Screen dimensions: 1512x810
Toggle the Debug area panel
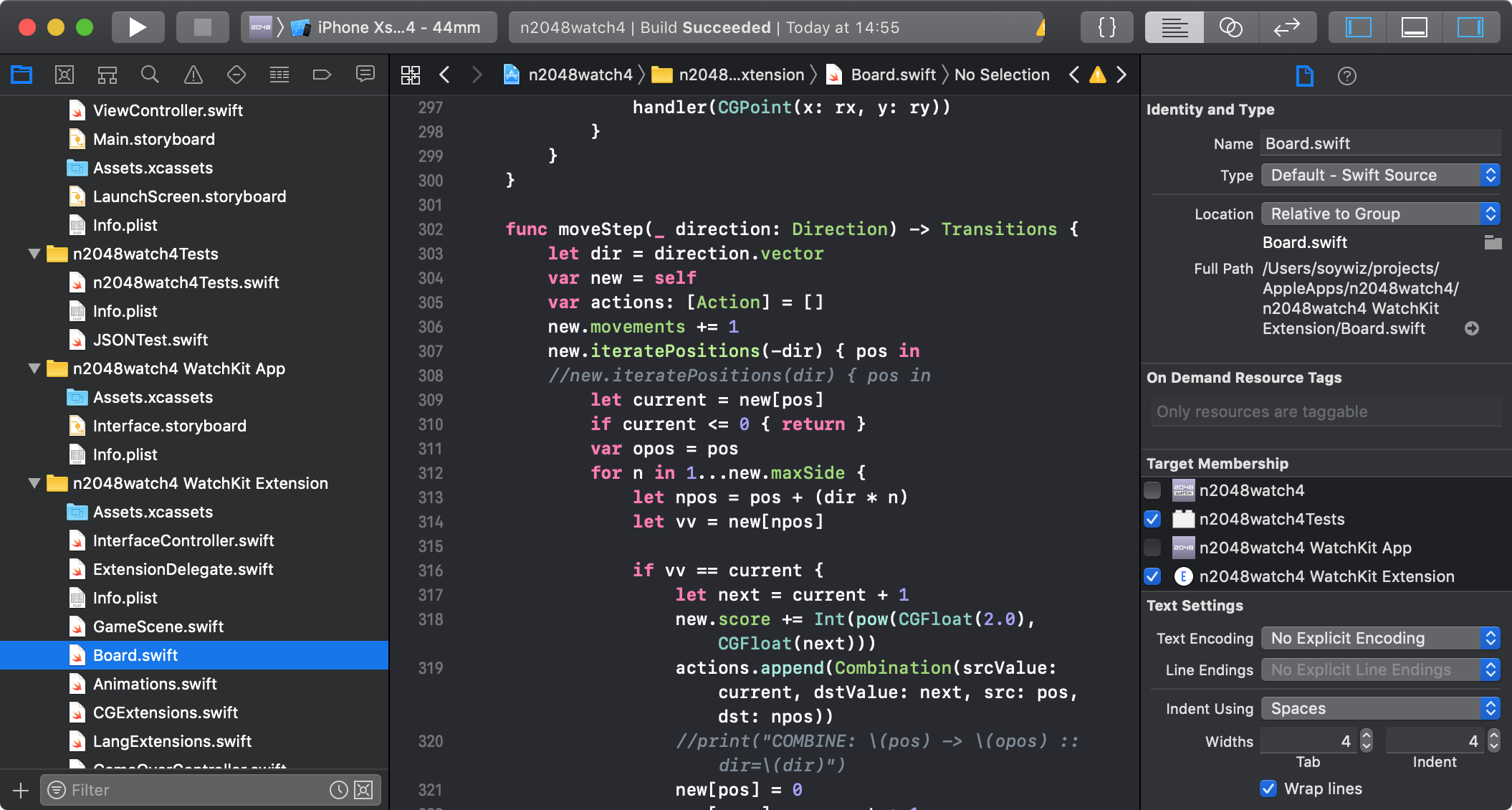(1414, 27)
